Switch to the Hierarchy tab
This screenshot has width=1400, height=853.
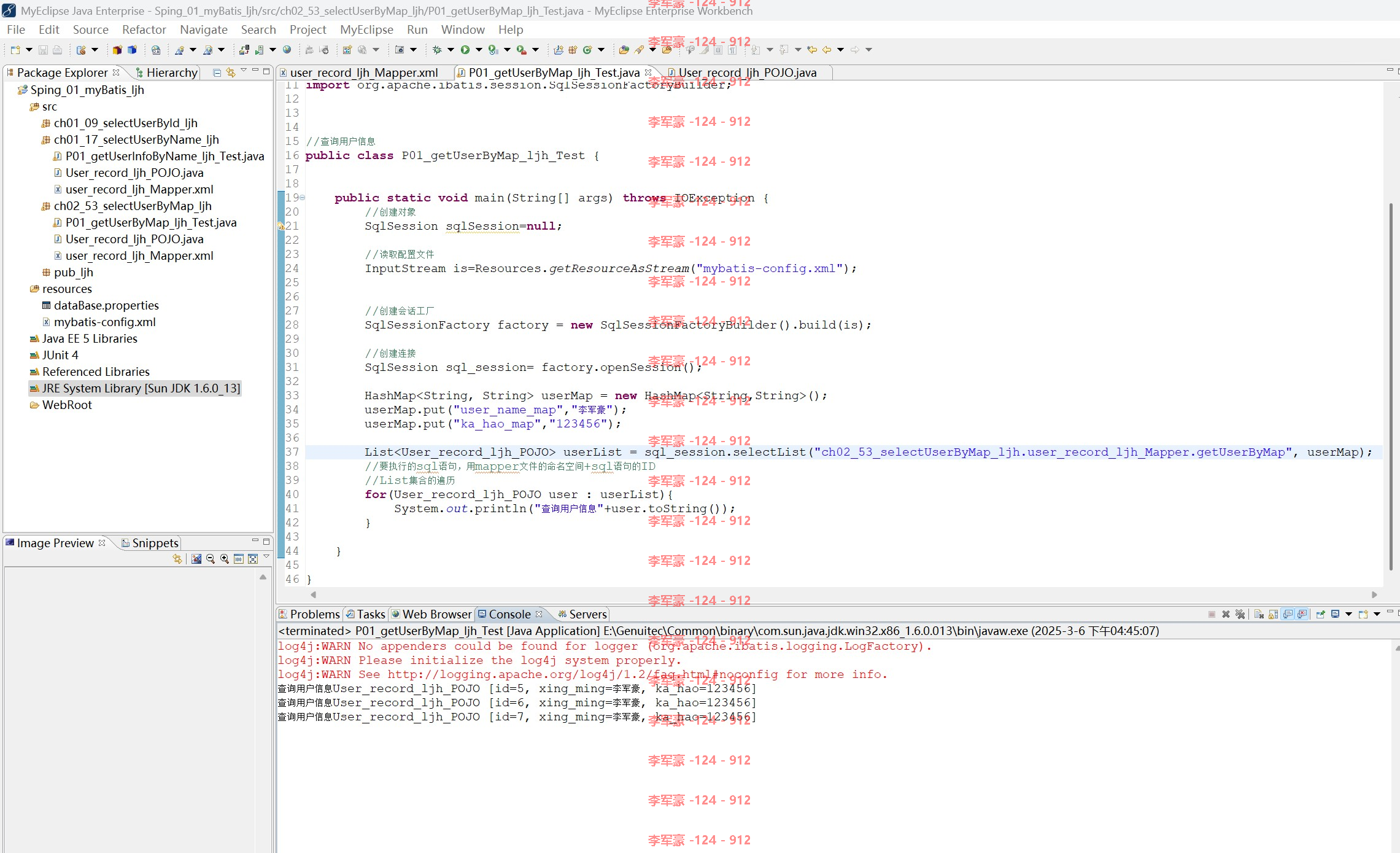[x=166, y=72]
